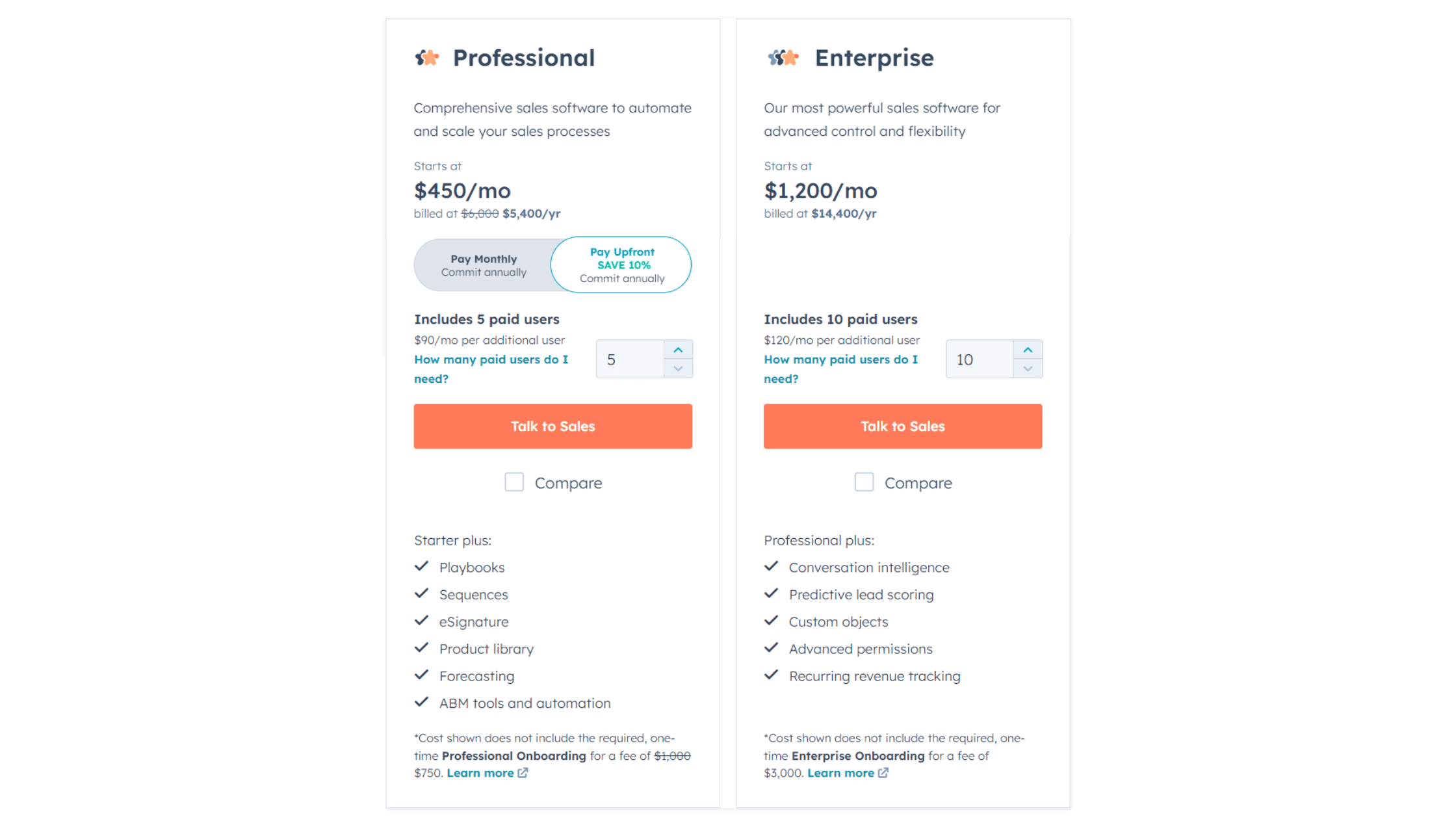Decrease Enterprise paid users with down arrow
Screen dimensions: 1456x819
pyautogui.click(x=1028, y=368)
